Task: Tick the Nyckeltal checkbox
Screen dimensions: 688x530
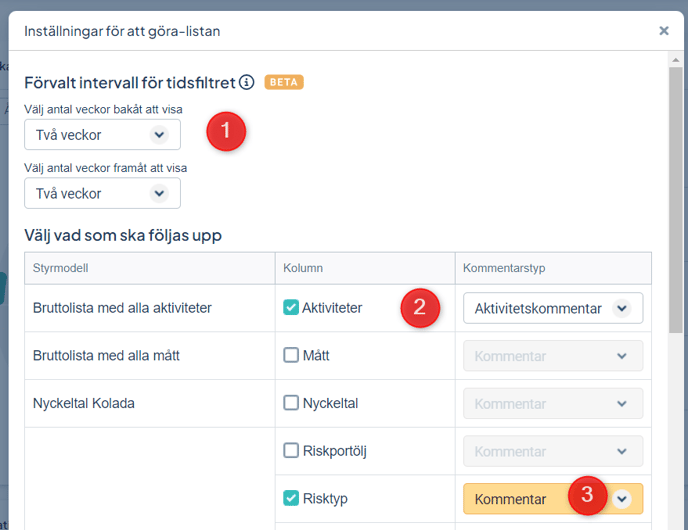Action: click(291, 403)
